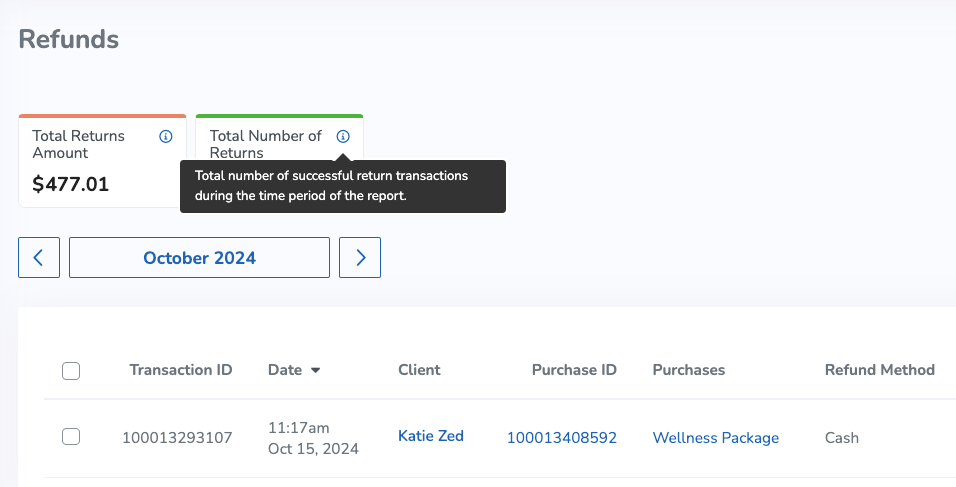The image size is (956, 487).
Task: Tick the select-all checkbox in table header
Action: 71,371
